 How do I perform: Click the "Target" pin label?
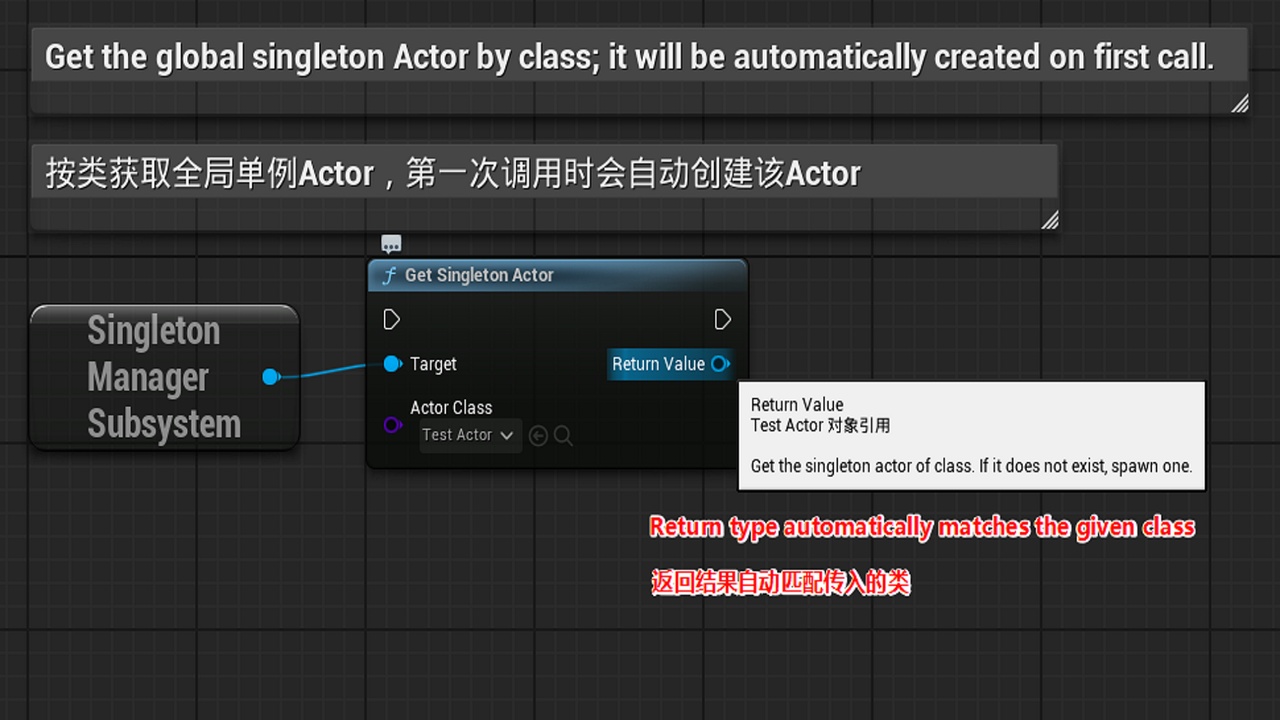[433, 364]
